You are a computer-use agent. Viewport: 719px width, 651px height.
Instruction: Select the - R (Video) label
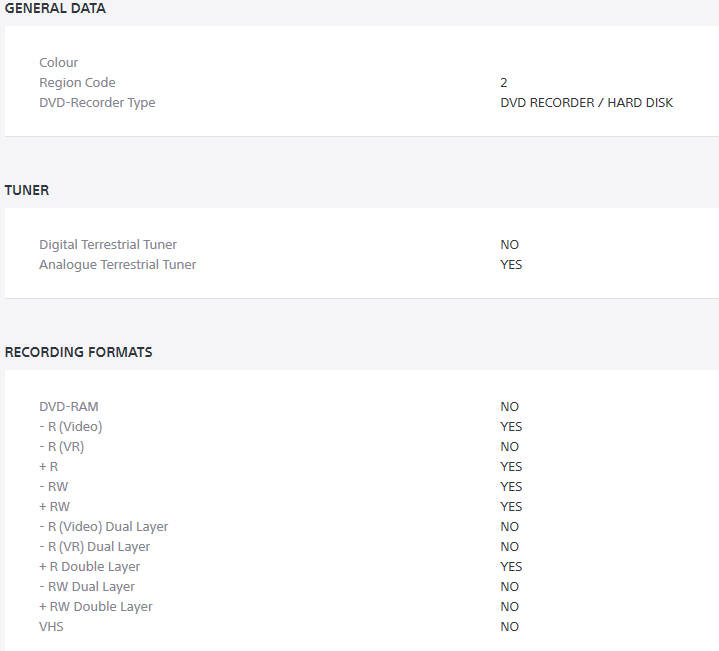pos(71,427)
